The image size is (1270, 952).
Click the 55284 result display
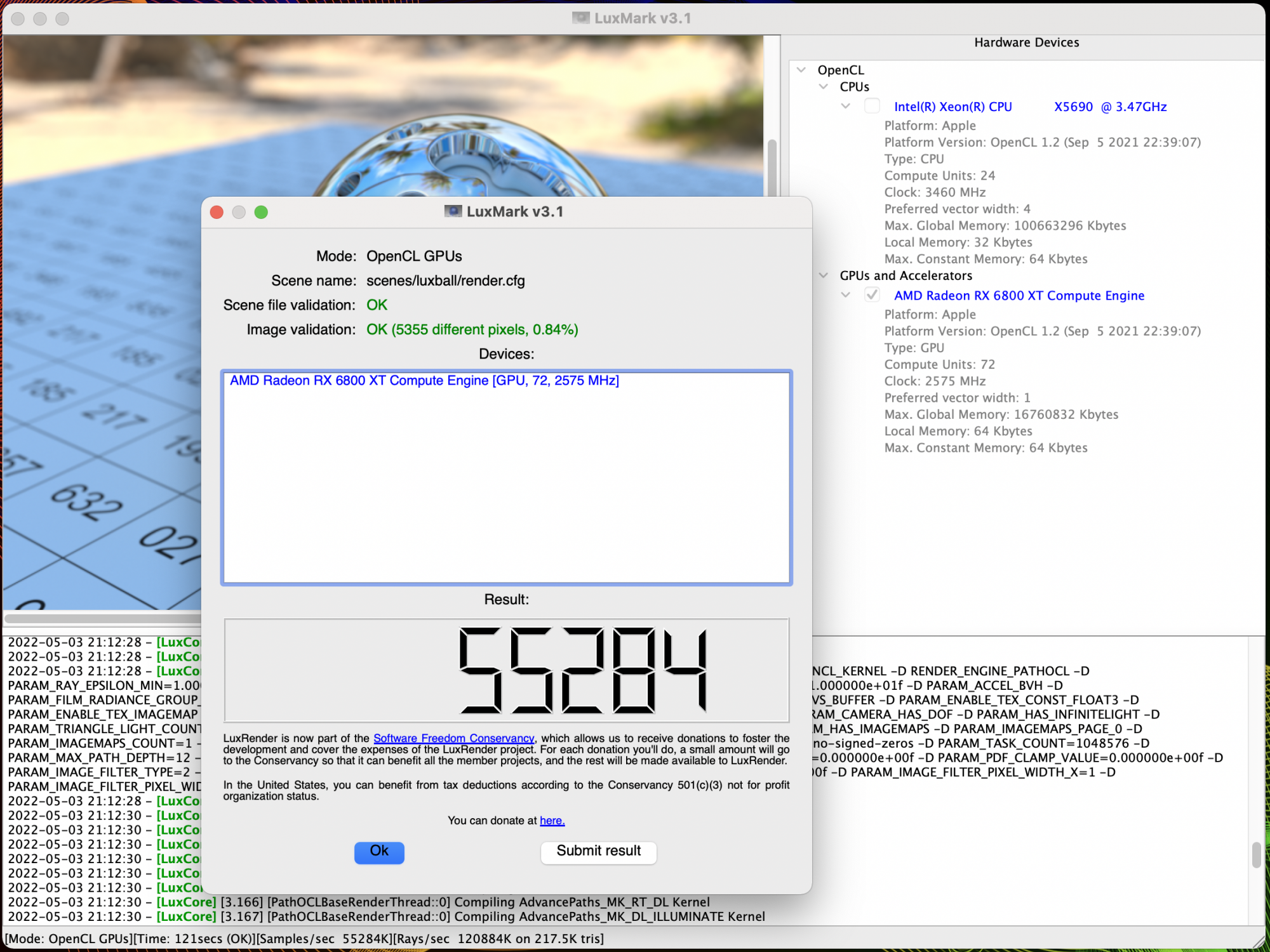tap(506, 670)
